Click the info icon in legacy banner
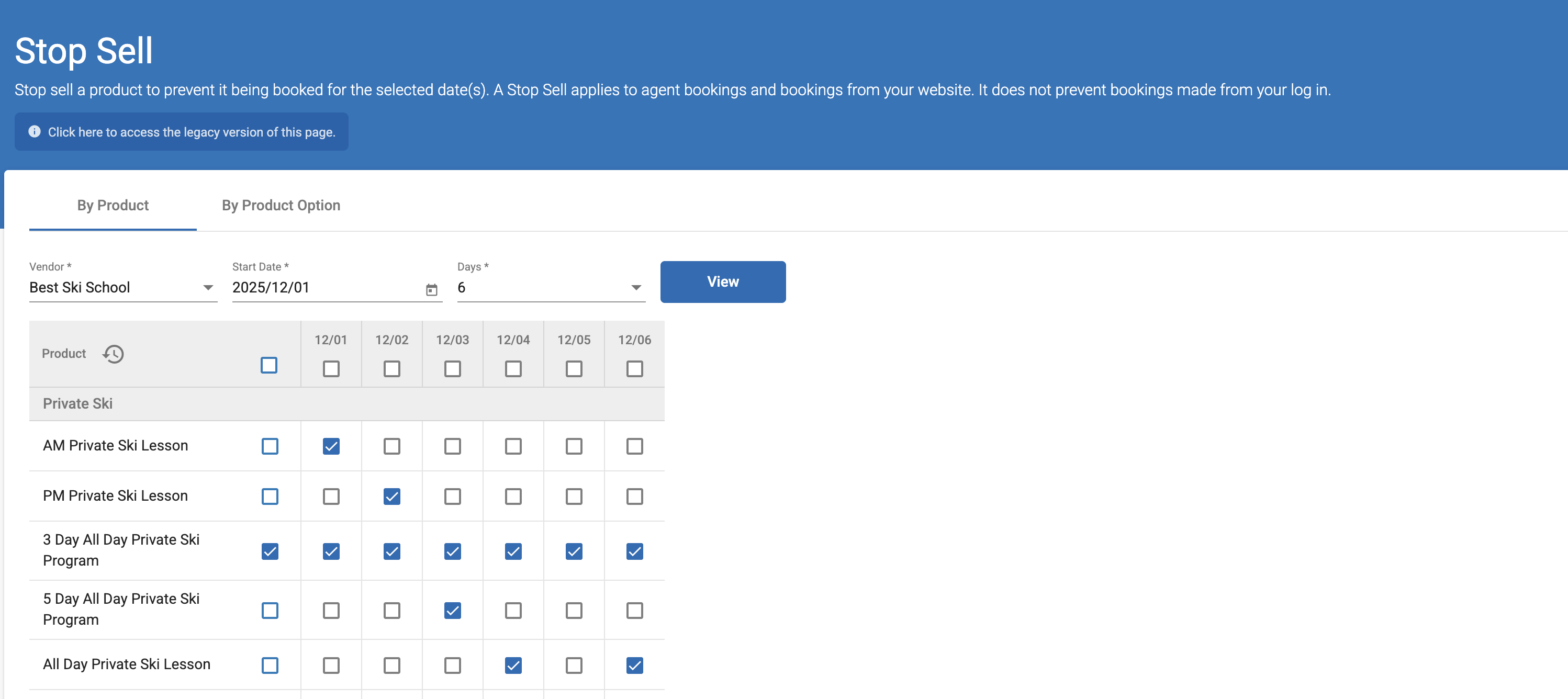This screenshot has width=1568, height=699. click(35, 131)
